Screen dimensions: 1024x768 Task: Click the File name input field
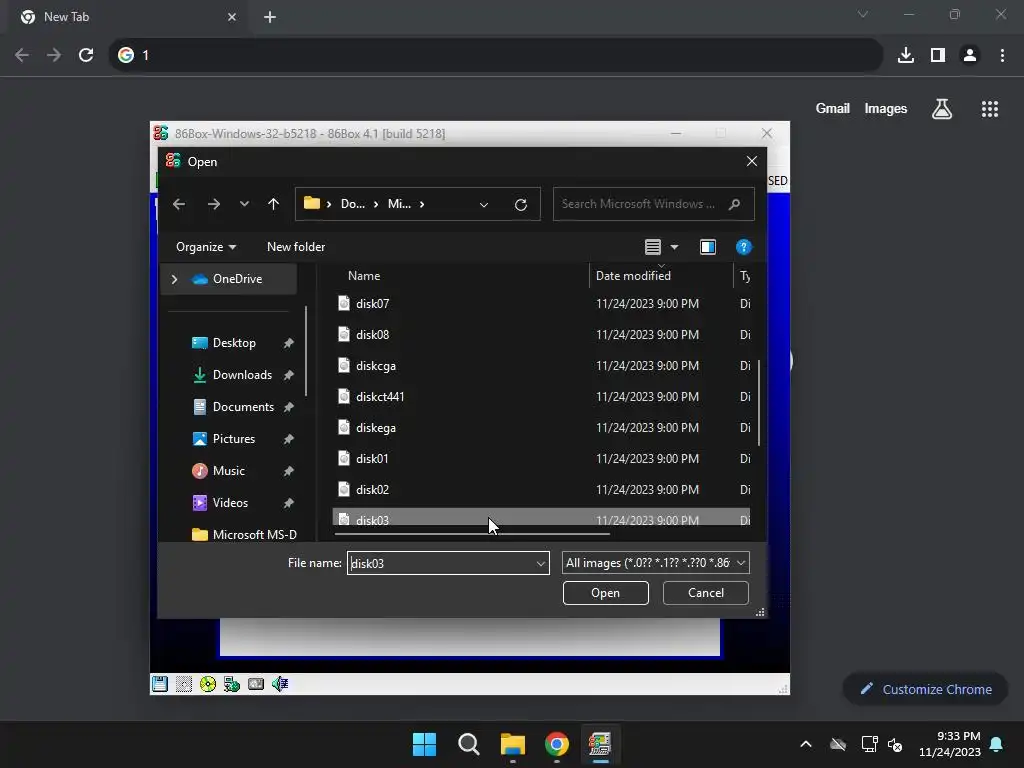tap(441, 564)
